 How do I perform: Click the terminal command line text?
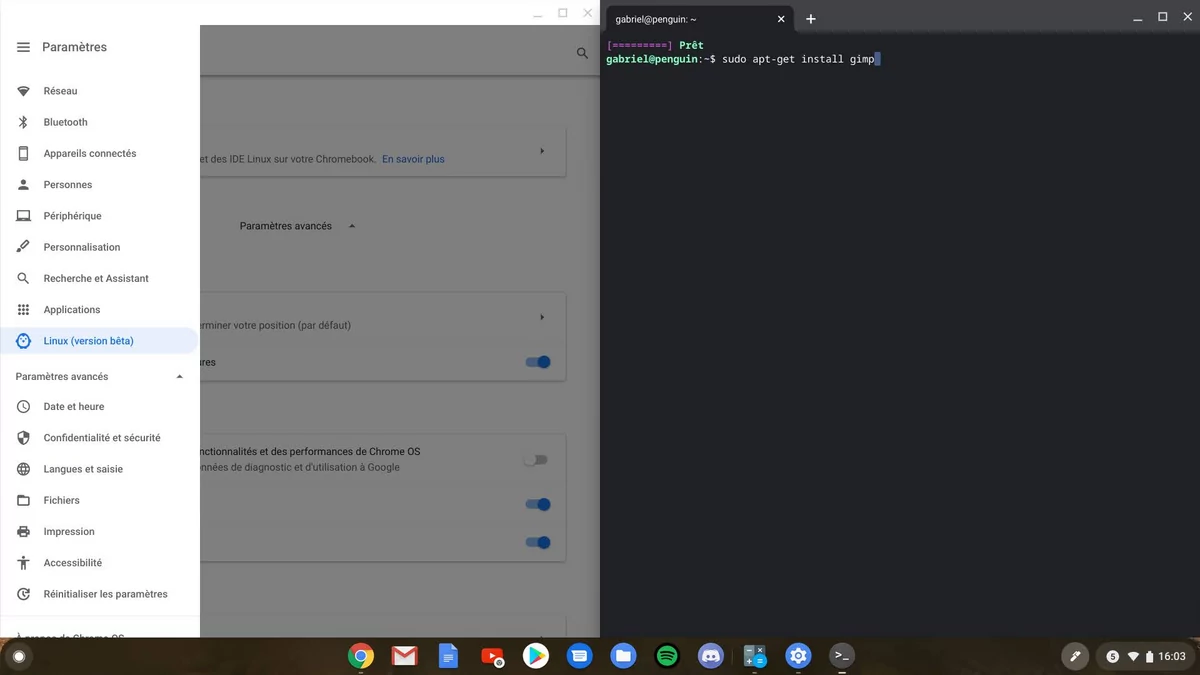pos(800,60)
